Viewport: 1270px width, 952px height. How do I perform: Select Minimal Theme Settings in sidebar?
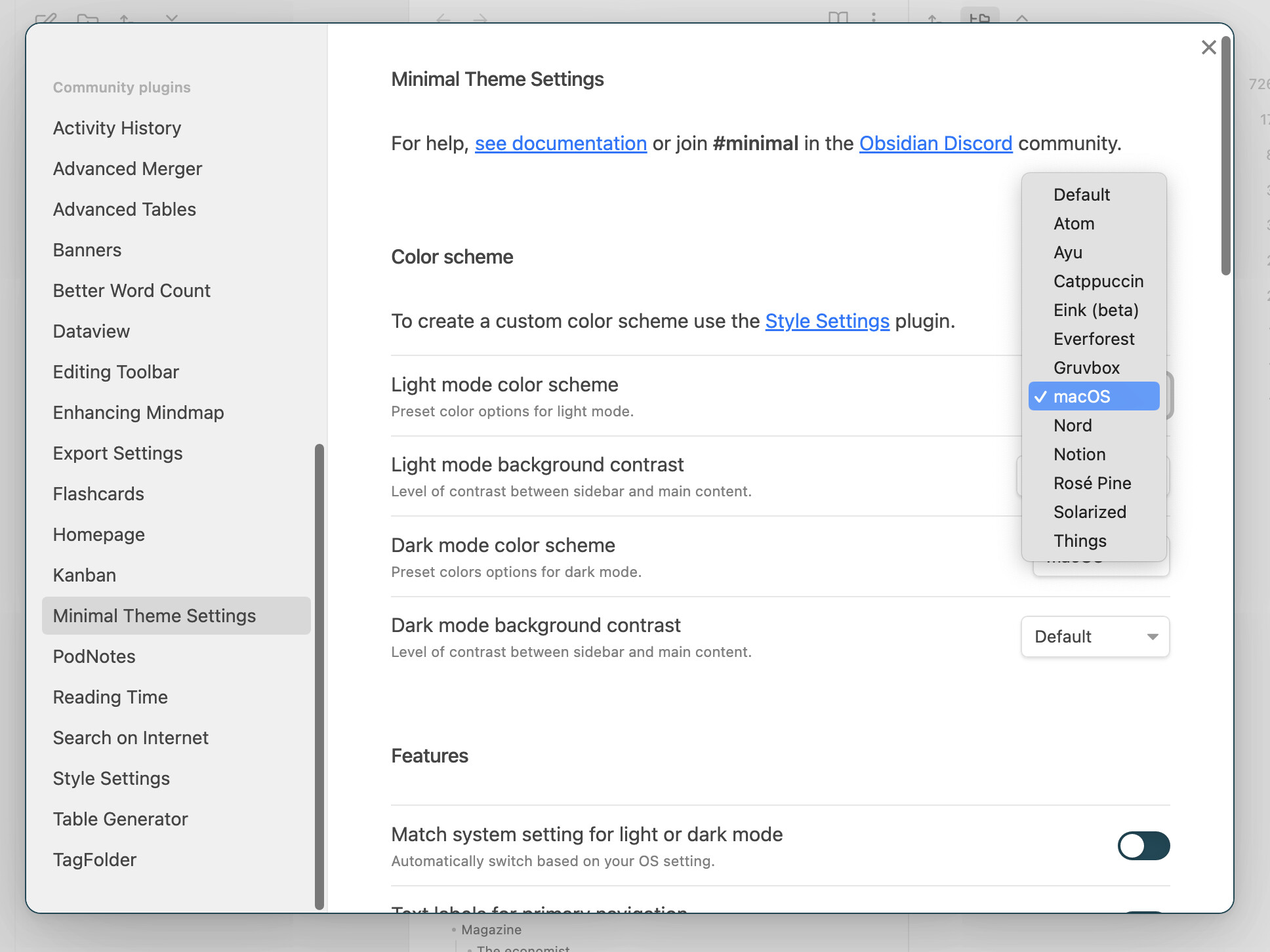(x=176, y=616)
